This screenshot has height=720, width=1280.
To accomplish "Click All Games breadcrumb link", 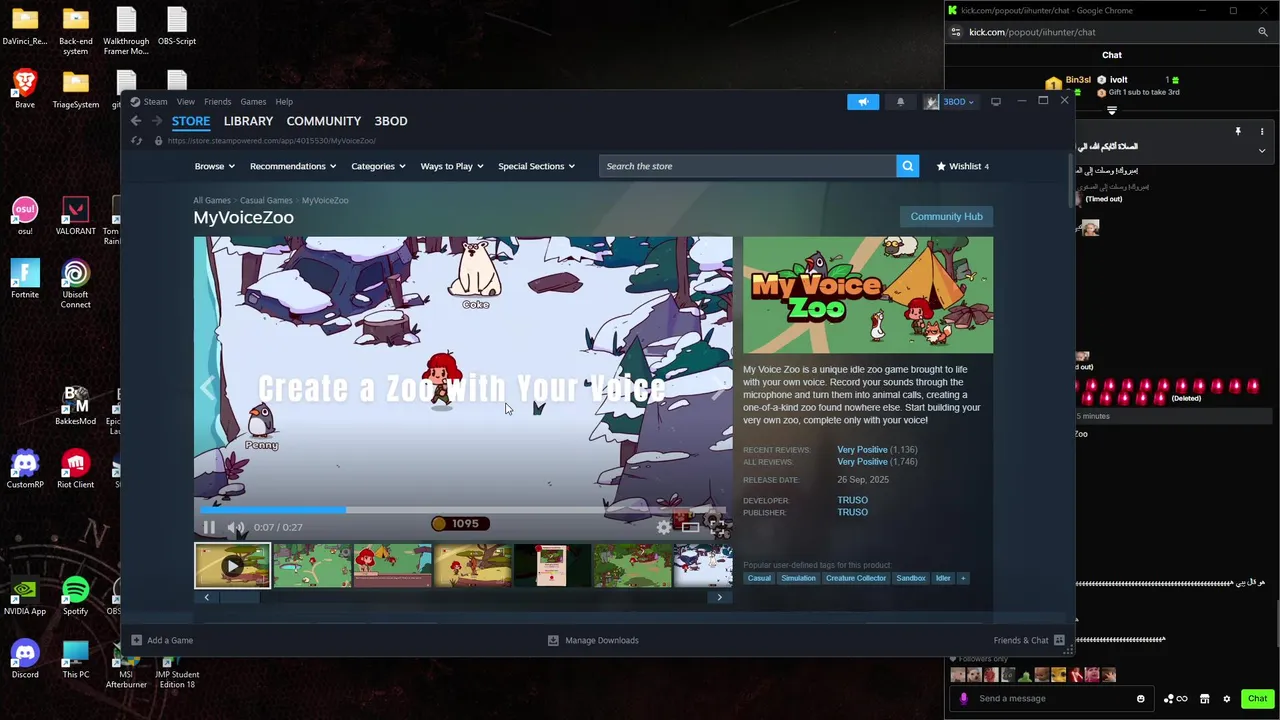I will click(212, 200).
